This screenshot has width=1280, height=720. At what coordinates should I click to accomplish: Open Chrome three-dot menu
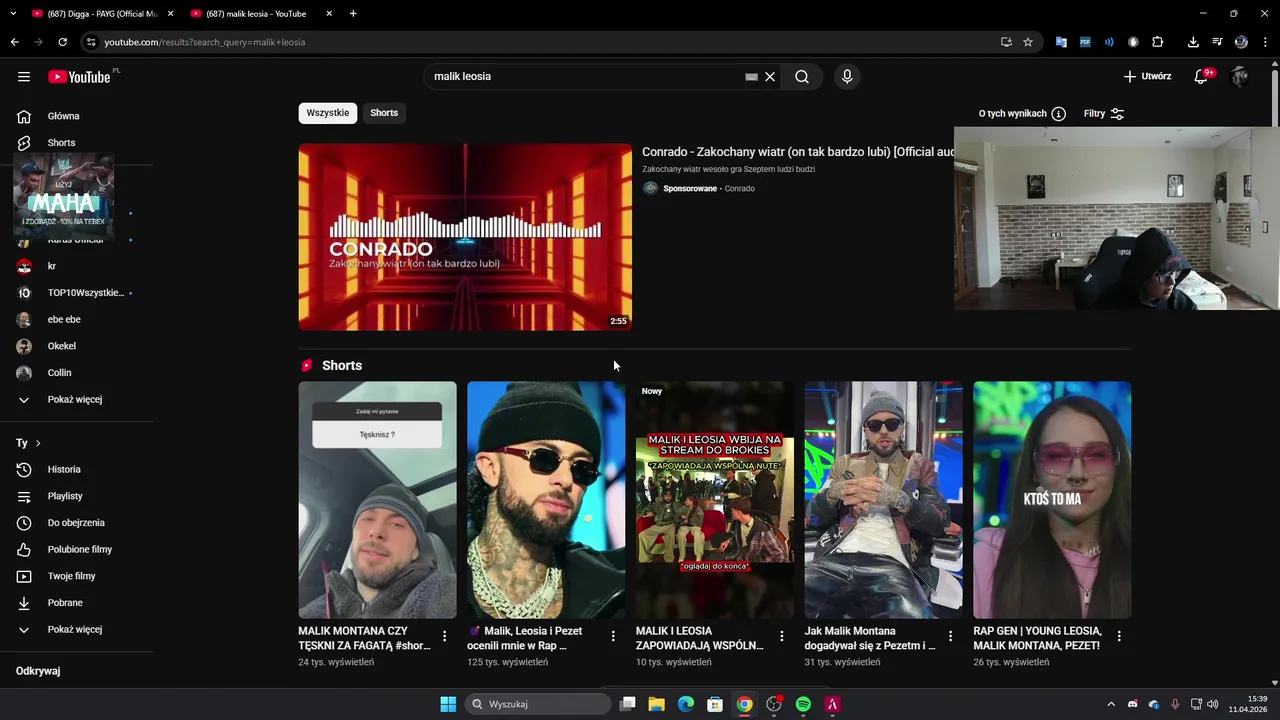pos(1266,42)
